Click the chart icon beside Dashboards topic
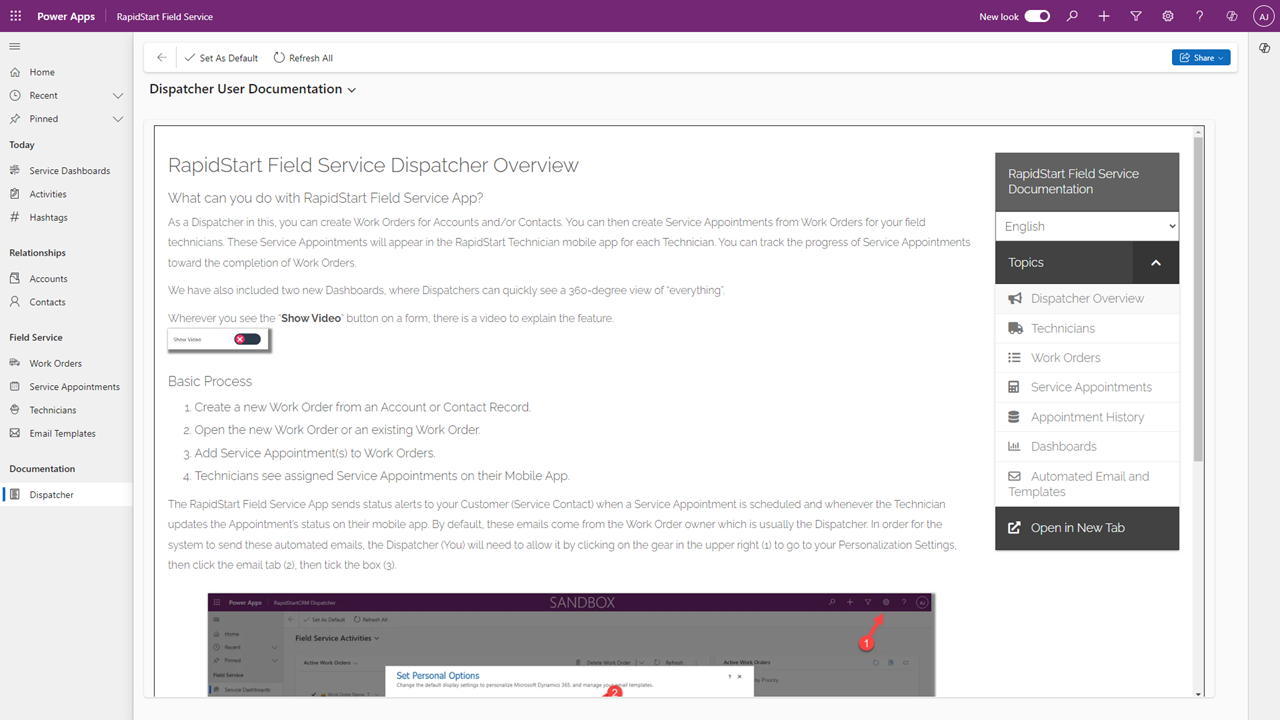The height and width of the screenshot is (720, 1280). 1014,447
